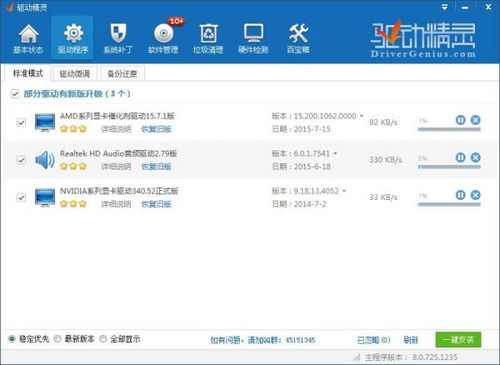Pause the NVIDIA driver download
500x365 pixels.
pos(460,195)
